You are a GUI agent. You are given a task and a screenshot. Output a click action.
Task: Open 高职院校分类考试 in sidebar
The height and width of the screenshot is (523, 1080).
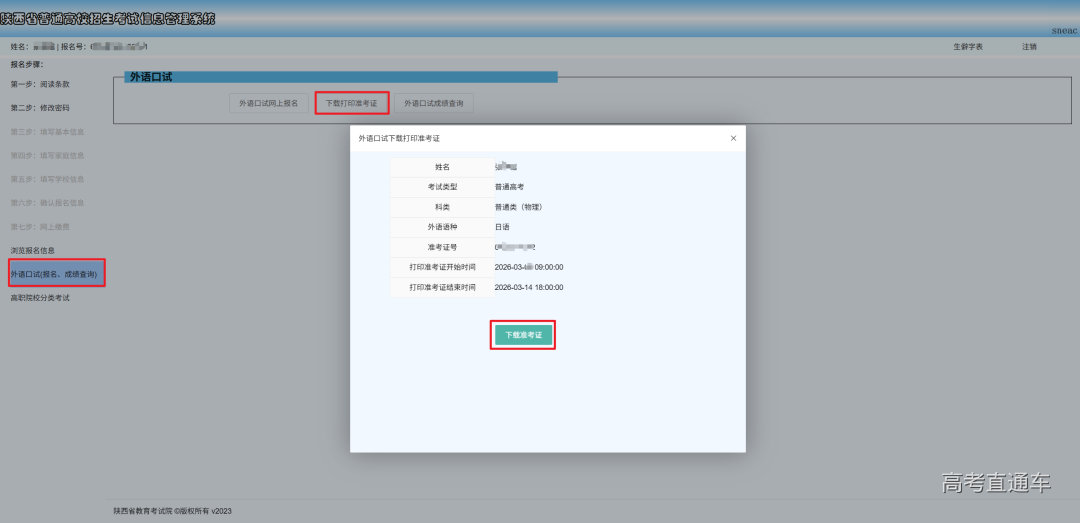(x=40, y=298)
